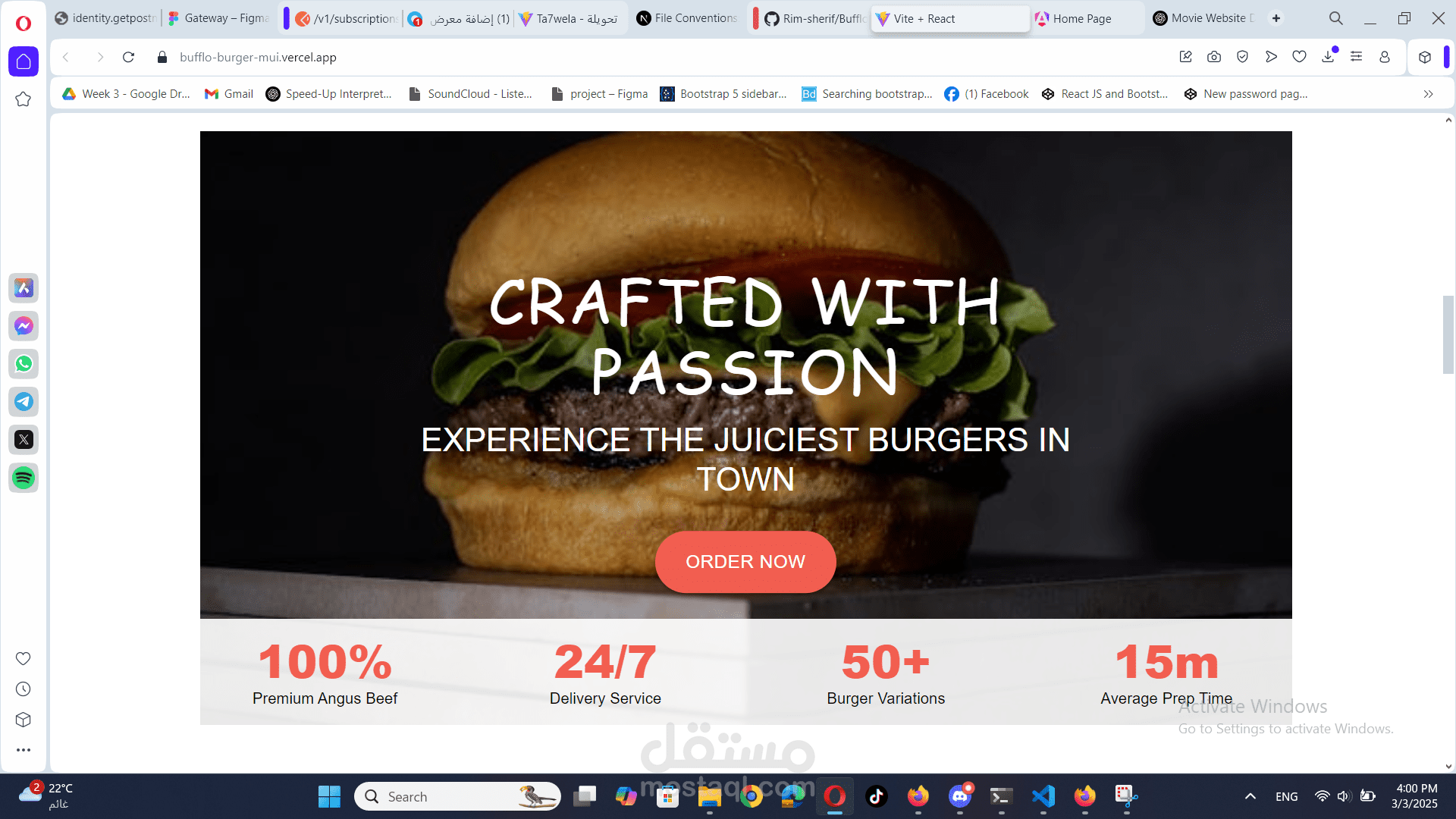This screenshot has width=1456, height=819.
Task: Switch to the File Conventions tab
Action: (695, 18)
